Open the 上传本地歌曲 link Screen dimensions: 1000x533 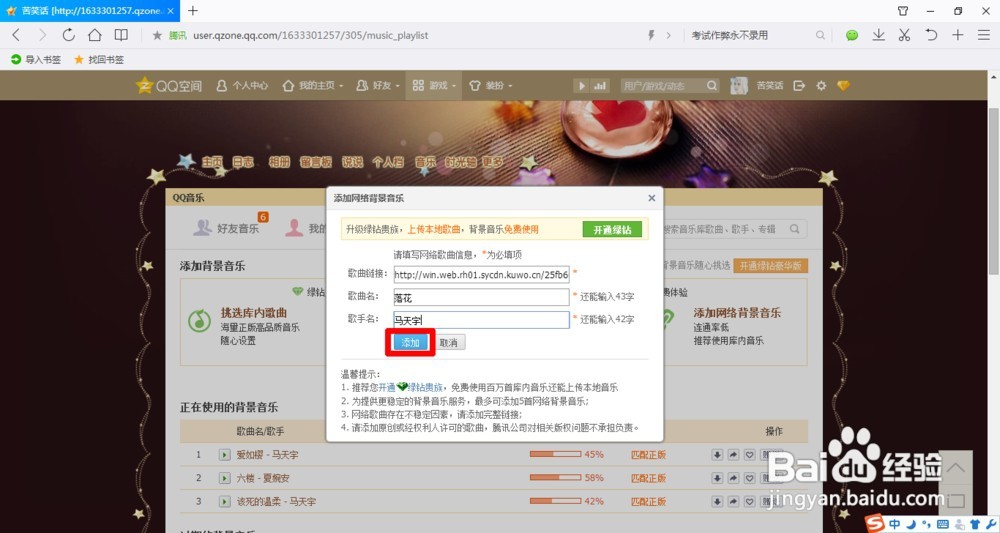[x=434, y=230]
